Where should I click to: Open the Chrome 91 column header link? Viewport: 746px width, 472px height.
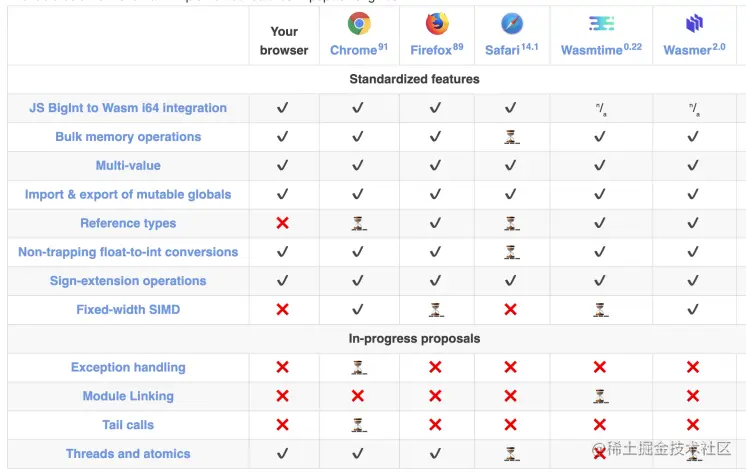tap(359, 49)
